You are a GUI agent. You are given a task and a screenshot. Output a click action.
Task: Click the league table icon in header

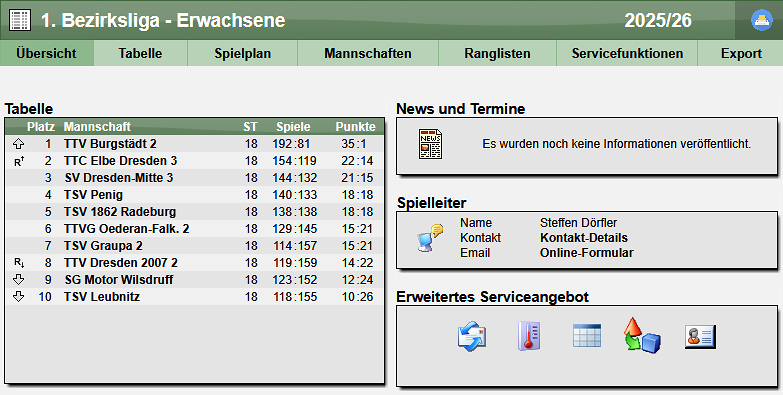point(20,20)
